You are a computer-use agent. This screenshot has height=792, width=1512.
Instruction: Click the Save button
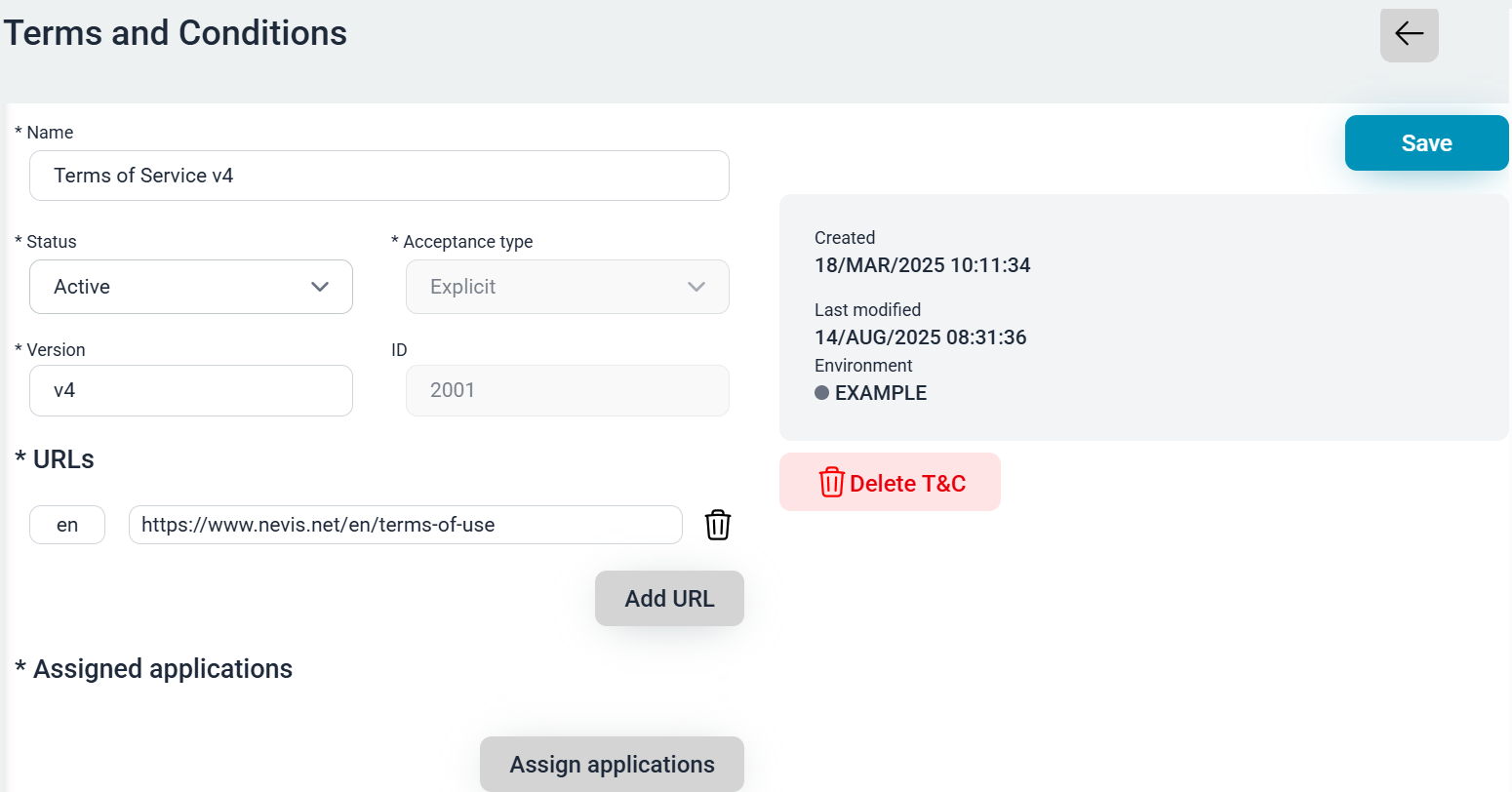(x=1426, y=142)
